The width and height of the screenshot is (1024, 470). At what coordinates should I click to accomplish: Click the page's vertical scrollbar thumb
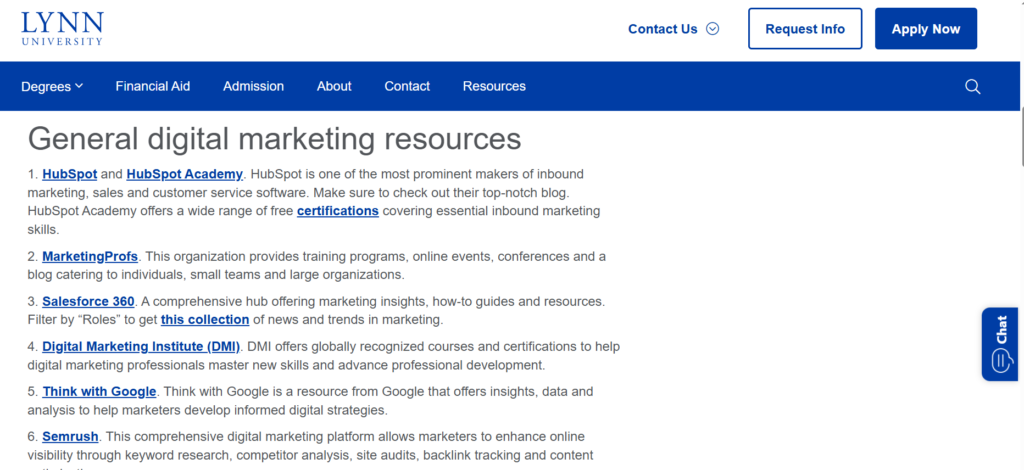tap(1021, 137)
